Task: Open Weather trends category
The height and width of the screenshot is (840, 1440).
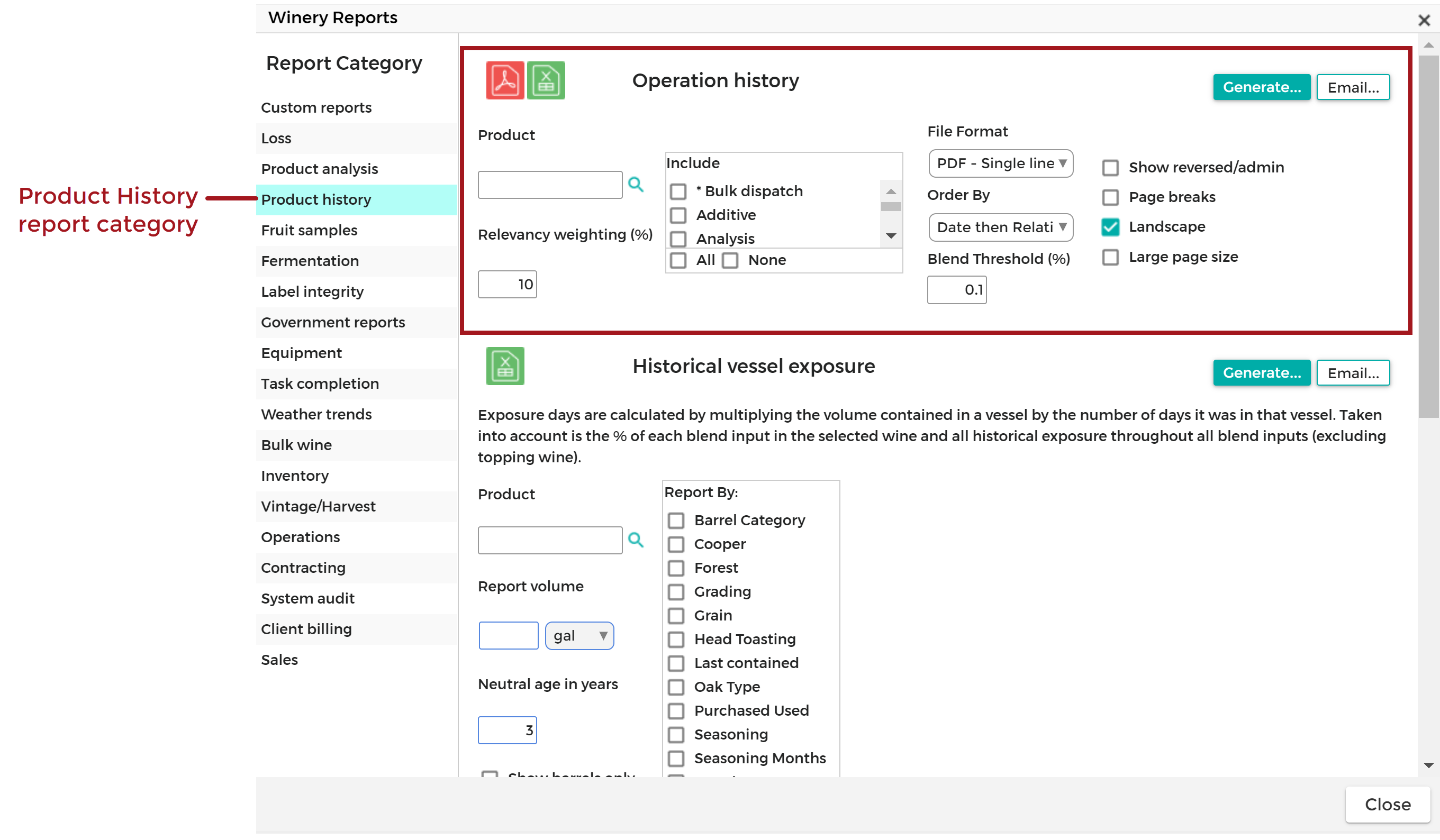Action: (357, 415)
